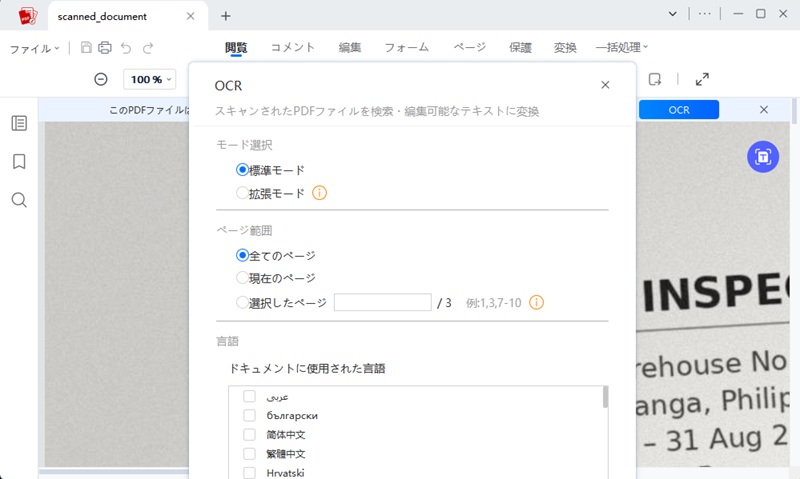The height and width of the screenshot is (479, 800).
Task: Show info about page range example format
Action: tap(536, 302)
